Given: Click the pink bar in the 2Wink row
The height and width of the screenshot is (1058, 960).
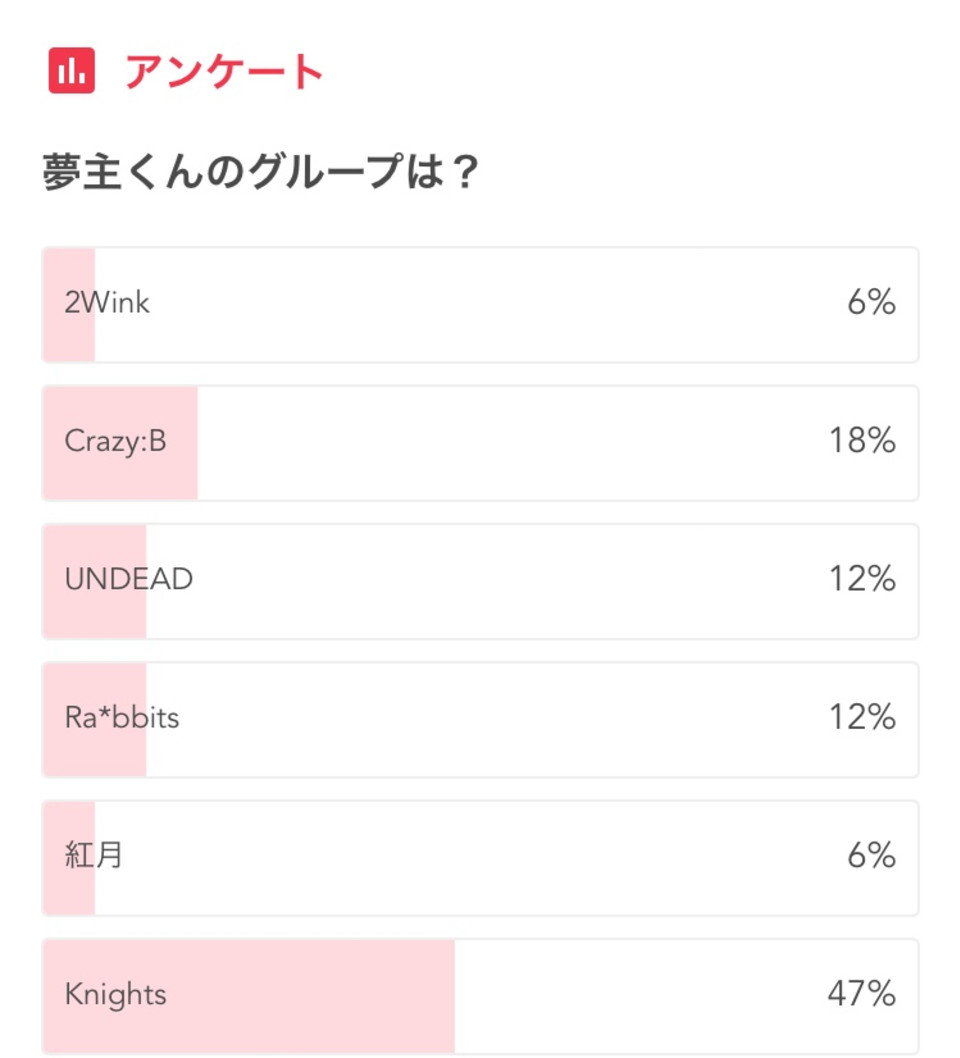Looking at the screenshot, I should point(69,305).
